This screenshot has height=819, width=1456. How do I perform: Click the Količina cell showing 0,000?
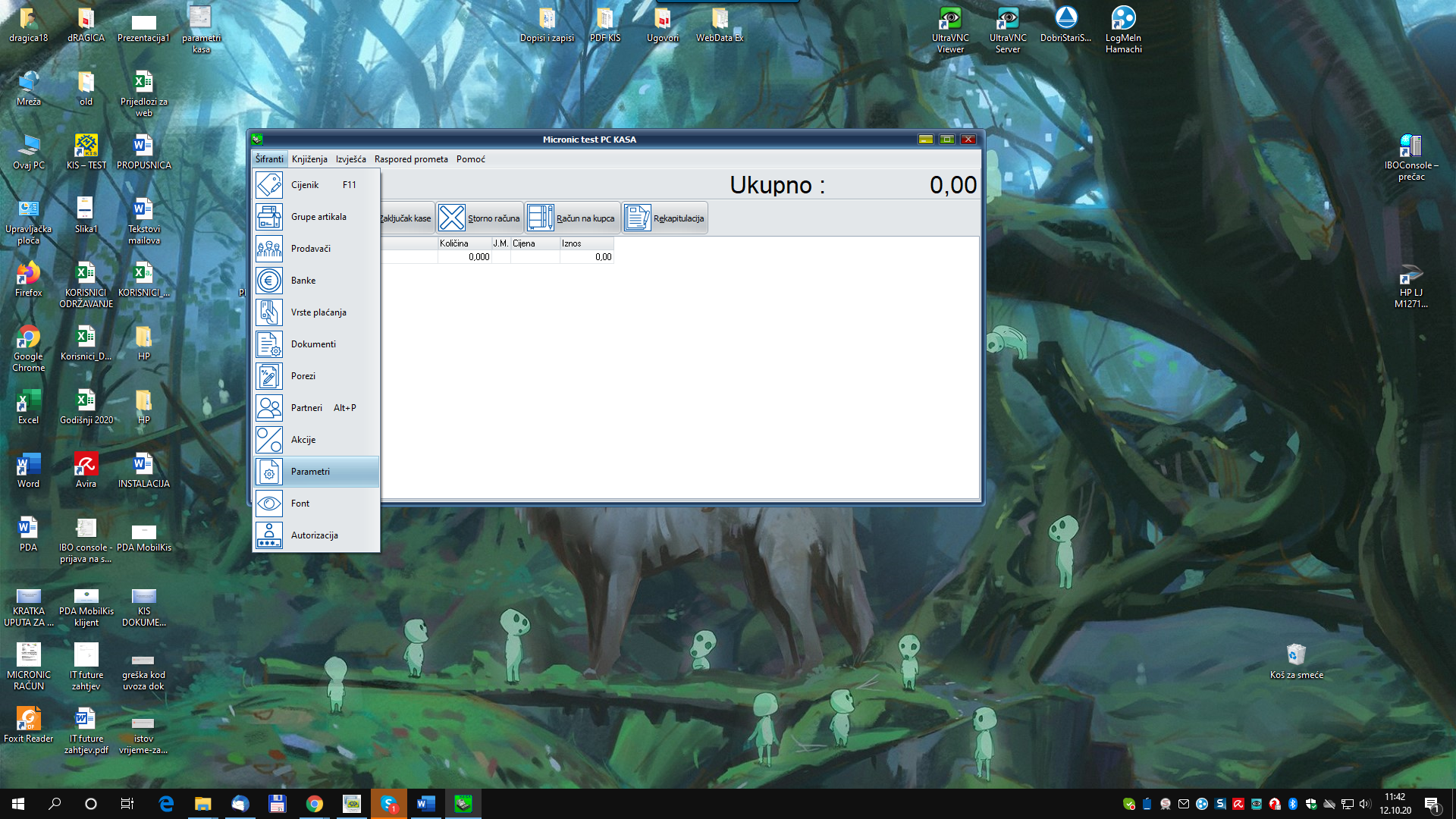click(x=464, y=257)
